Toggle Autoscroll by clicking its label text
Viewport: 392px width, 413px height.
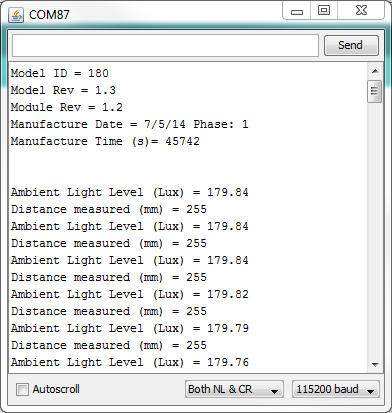[x=56, y=389]
